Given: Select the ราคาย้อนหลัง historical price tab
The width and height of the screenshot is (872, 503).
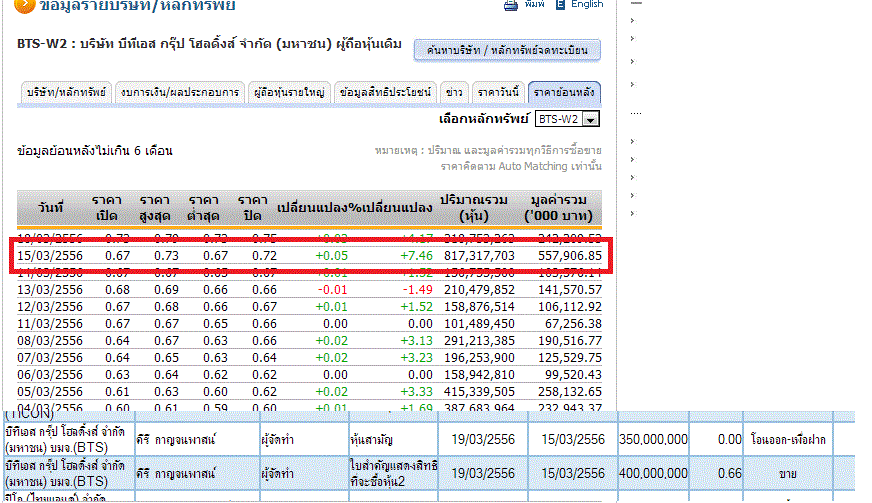Looking at the screenshot, I should coord(564,92).
